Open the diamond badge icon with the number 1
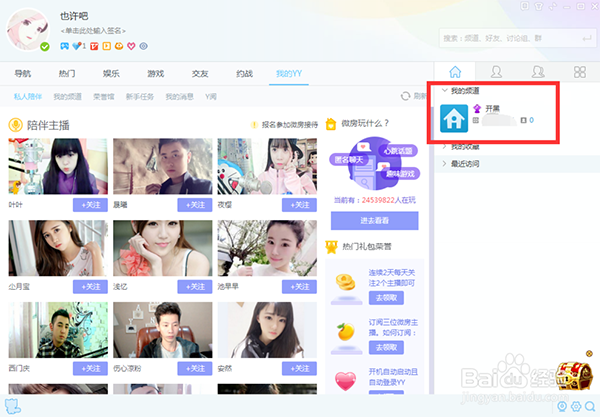 (79, 46)
